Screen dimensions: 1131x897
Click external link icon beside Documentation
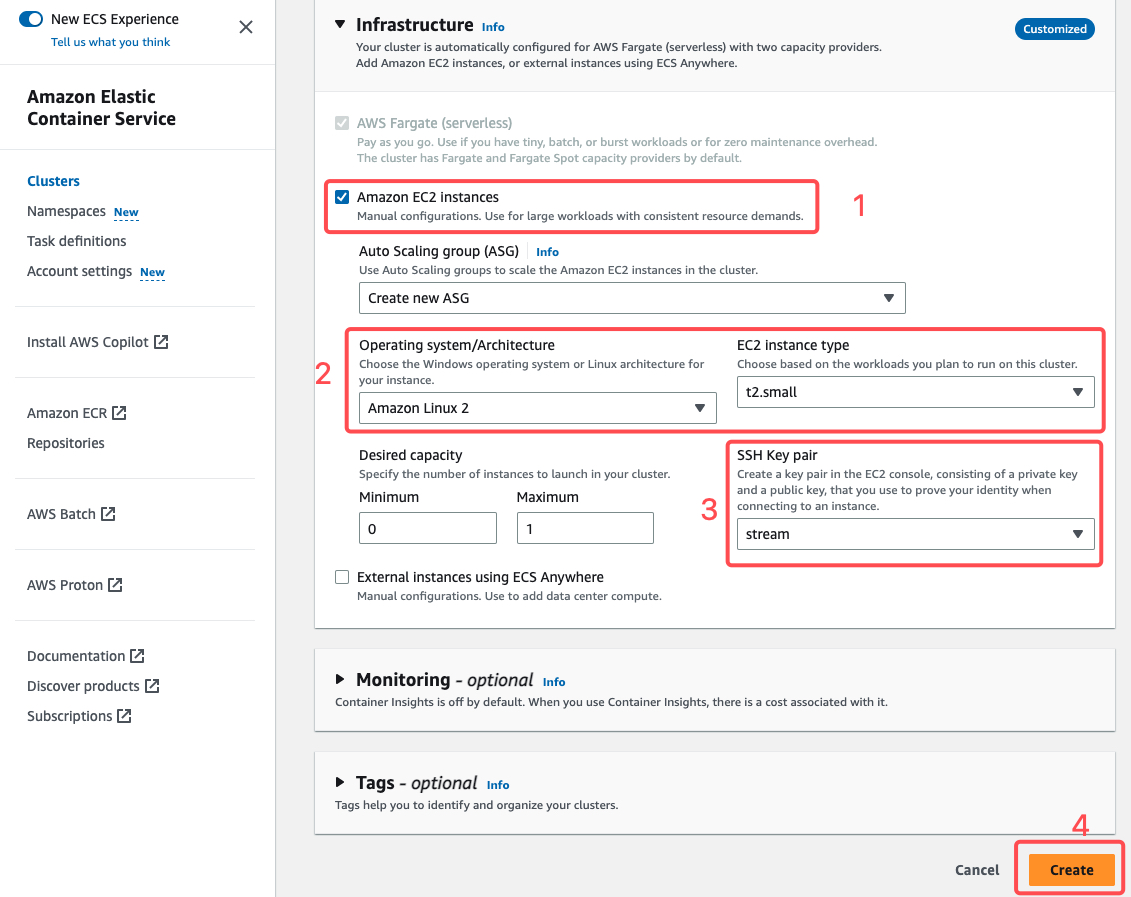click(x=138, y=656)
